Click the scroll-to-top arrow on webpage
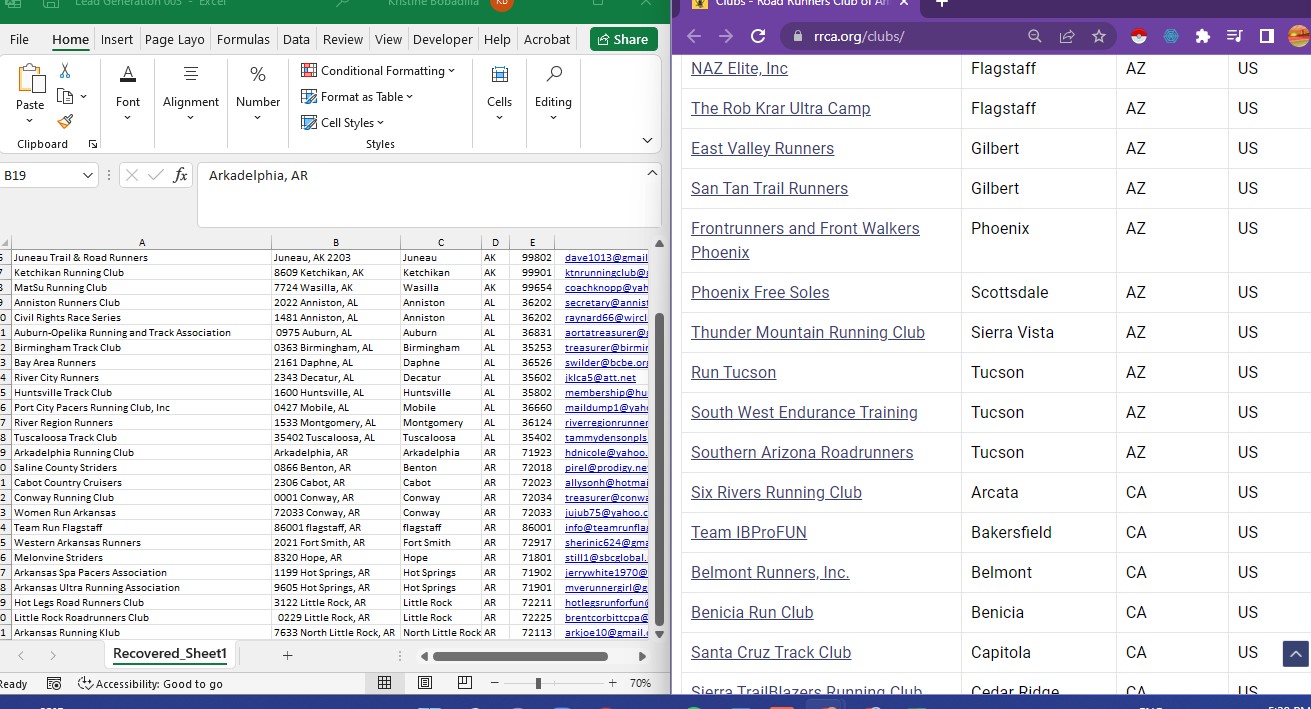 (x=1296, y=654)
